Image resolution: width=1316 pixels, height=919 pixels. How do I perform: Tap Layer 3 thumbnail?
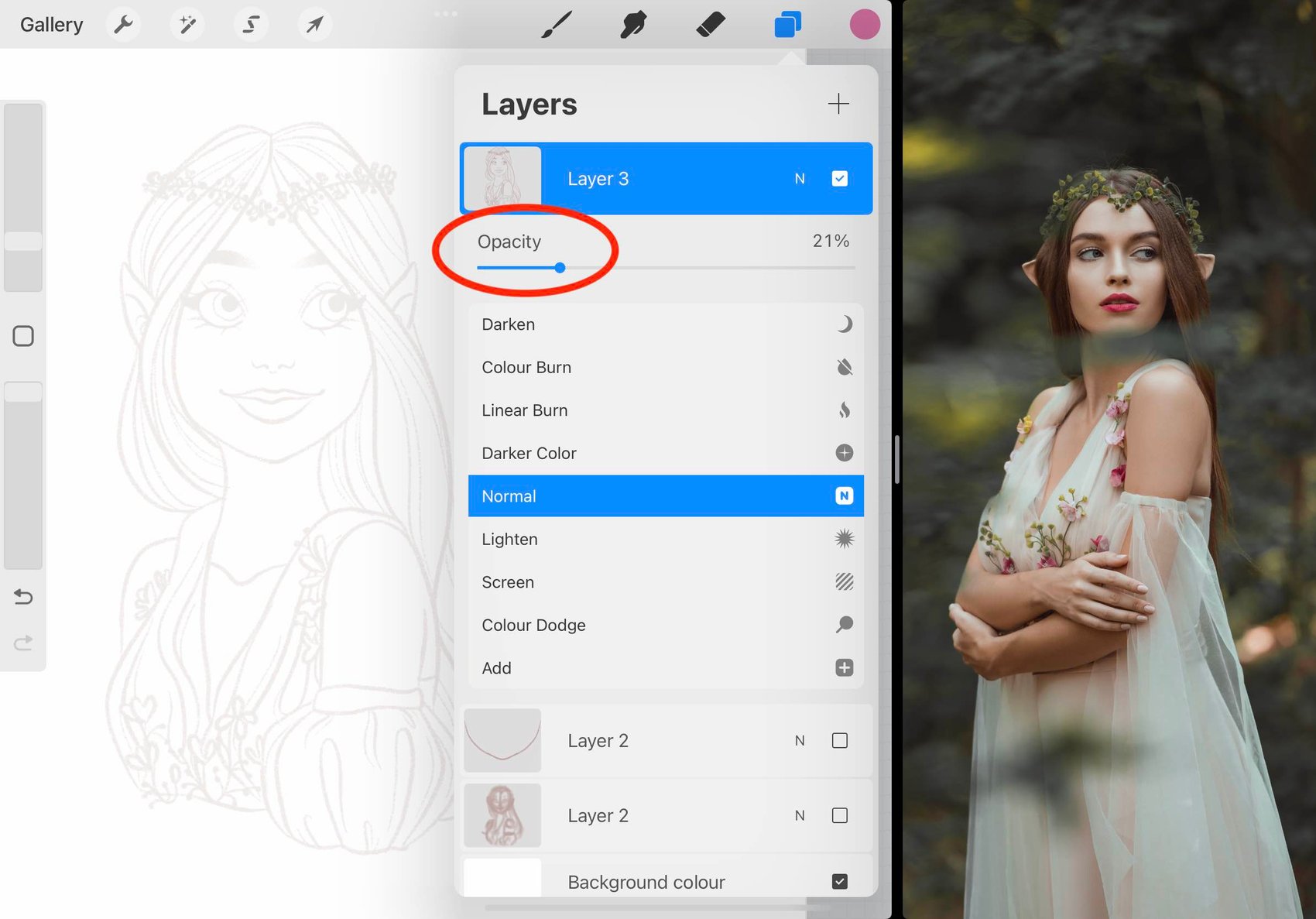tap(502, 179)
